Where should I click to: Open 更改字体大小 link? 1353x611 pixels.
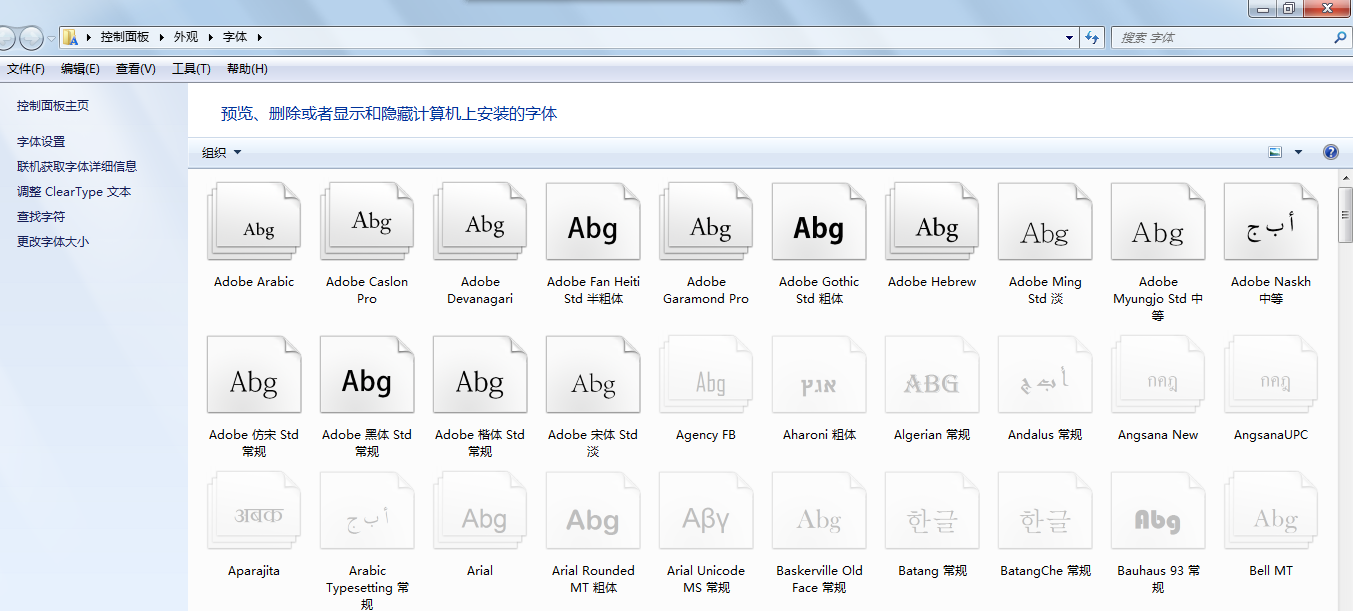pyautogui.click(x=53, y=242)
